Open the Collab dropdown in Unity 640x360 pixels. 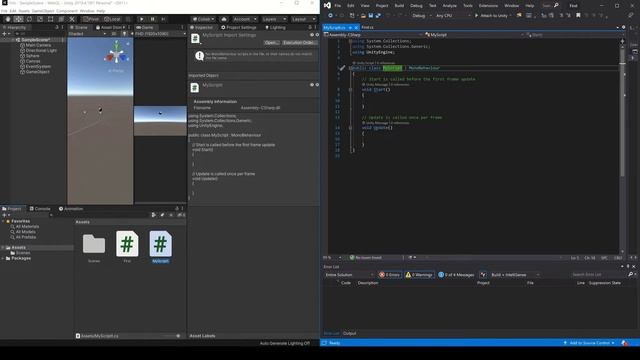(203, 19)
